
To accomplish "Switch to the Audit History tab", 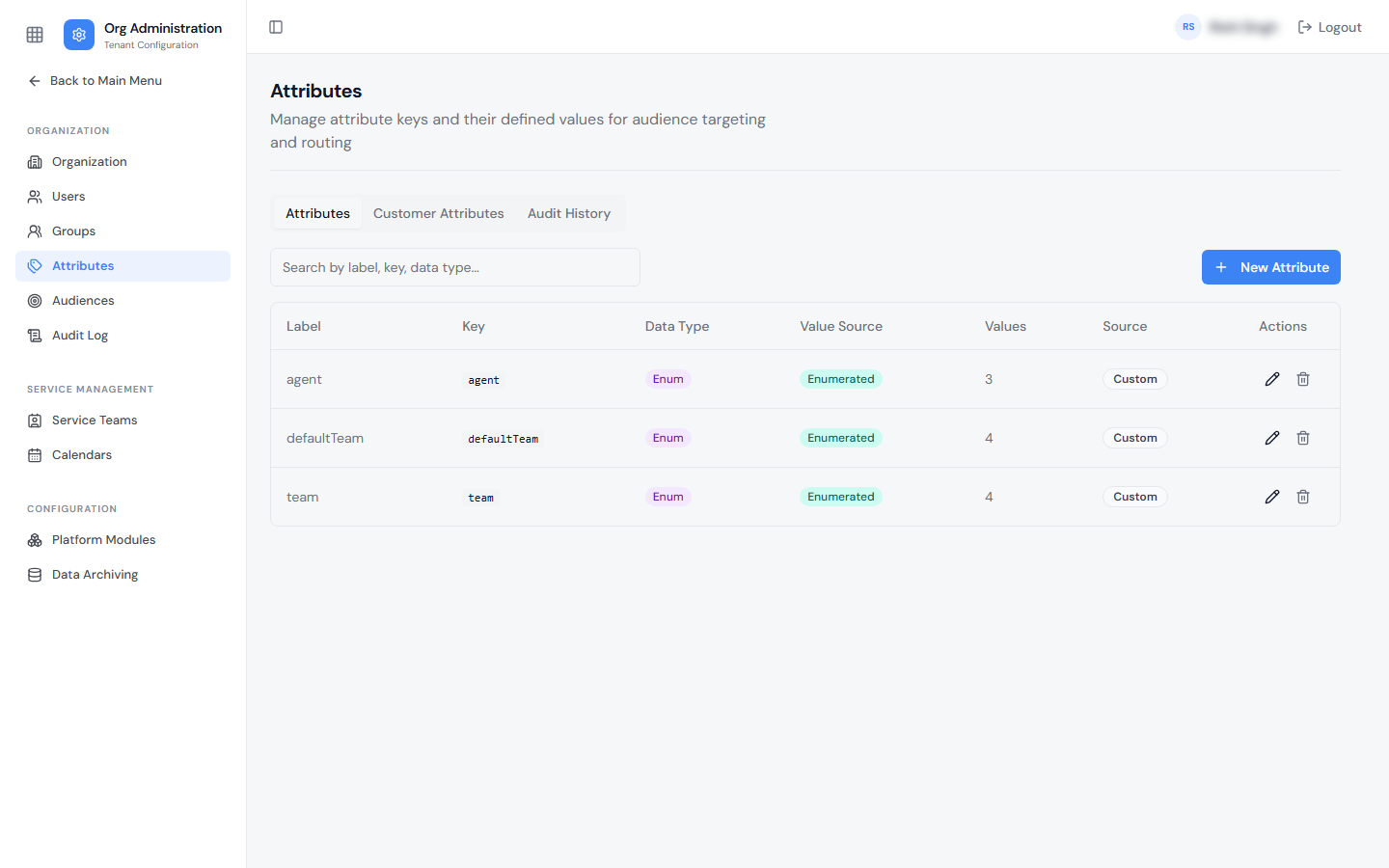I will click(x=569, y=213).
